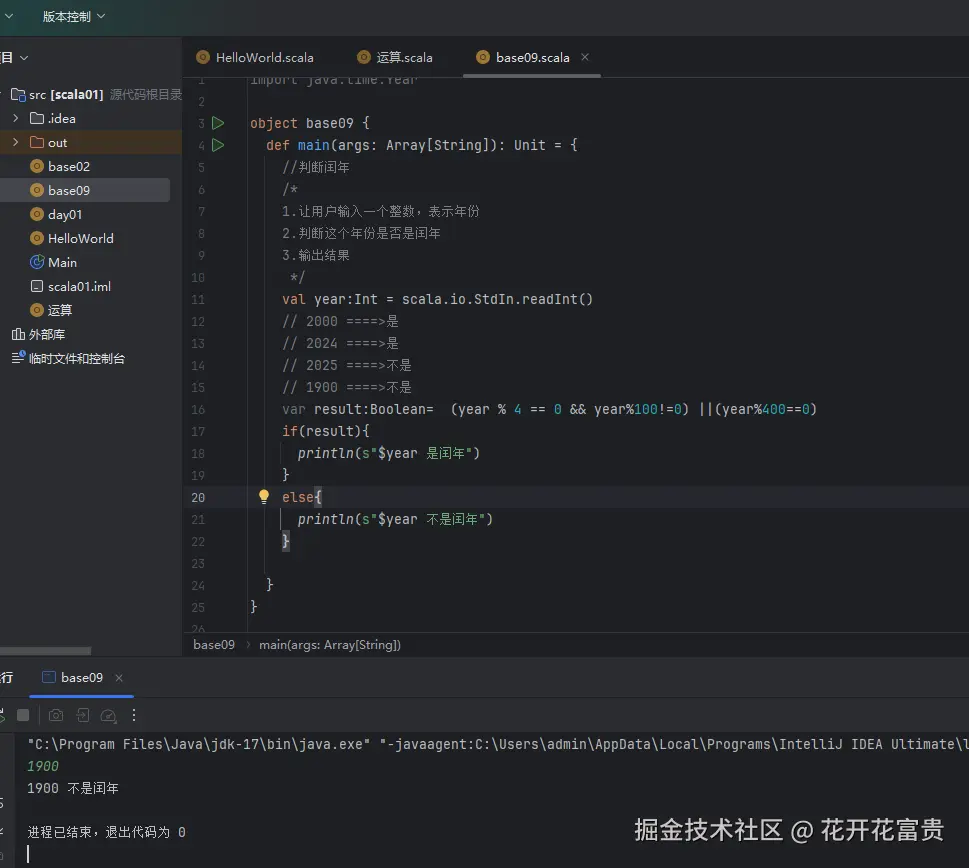The height and width of the screenshot is (868, 969).
Task: Open the project view dropdown chevron
Action: [24, 57]
